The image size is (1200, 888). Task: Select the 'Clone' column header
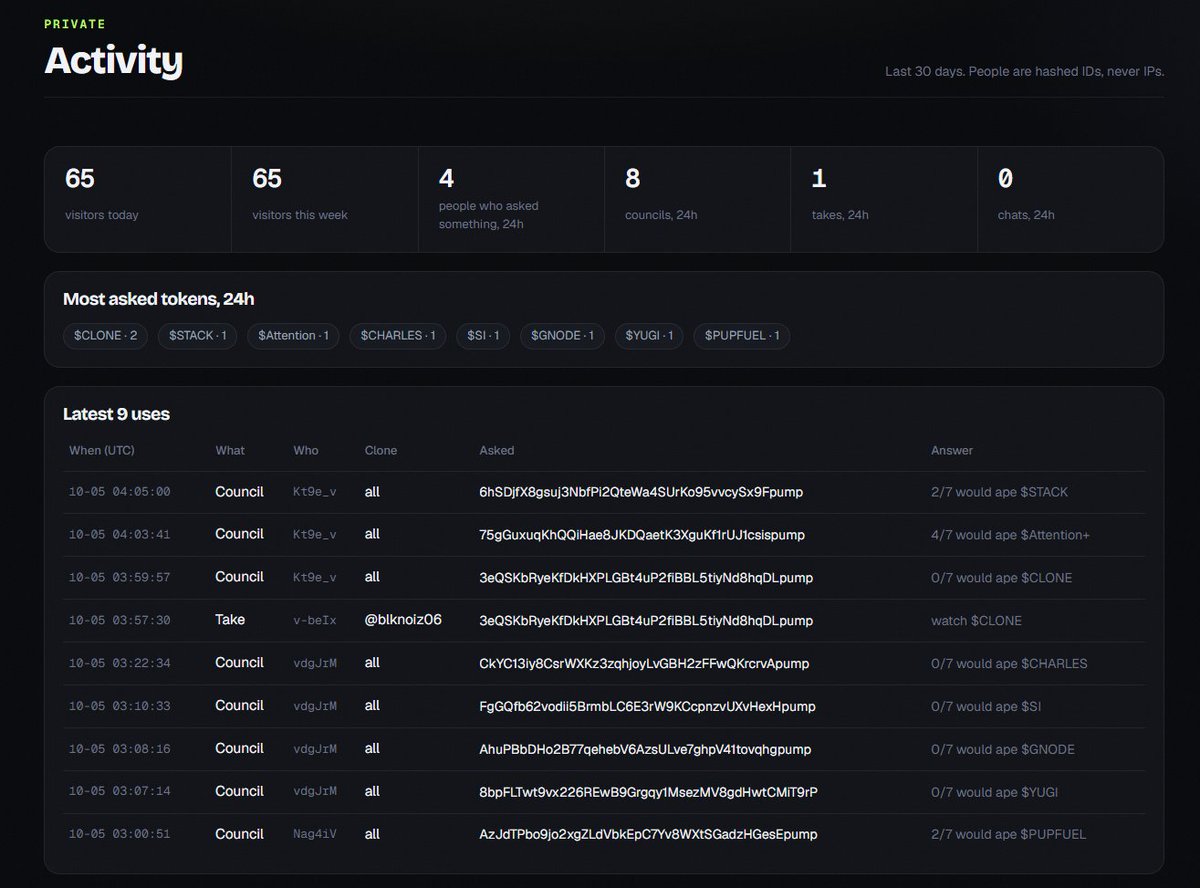pyautogui.click(x=381, y=451)
